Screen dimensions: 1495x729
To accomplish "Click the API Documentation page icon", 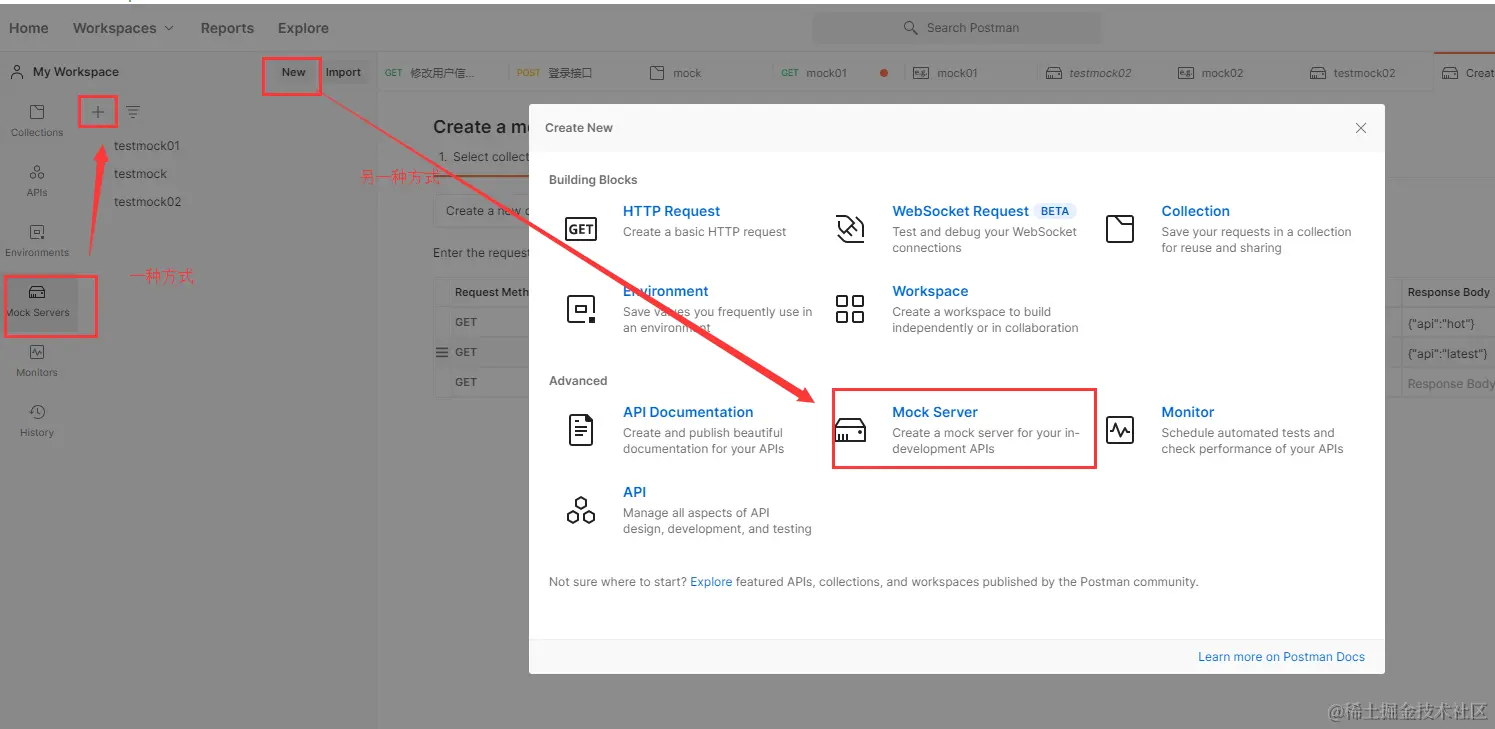I will [x=581, y=430].
